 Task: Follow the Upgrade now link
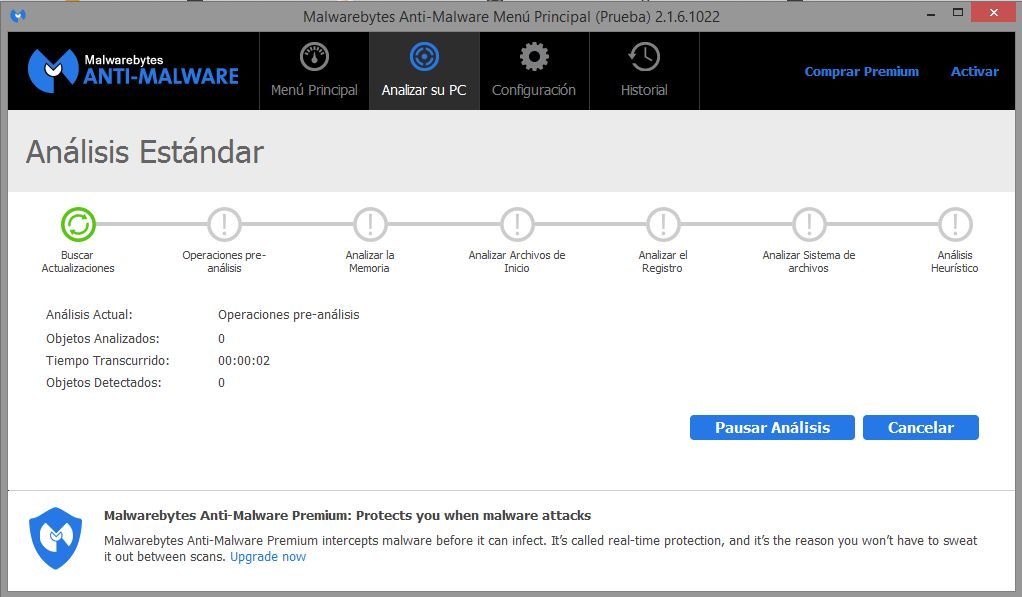[x=268, y=557]
